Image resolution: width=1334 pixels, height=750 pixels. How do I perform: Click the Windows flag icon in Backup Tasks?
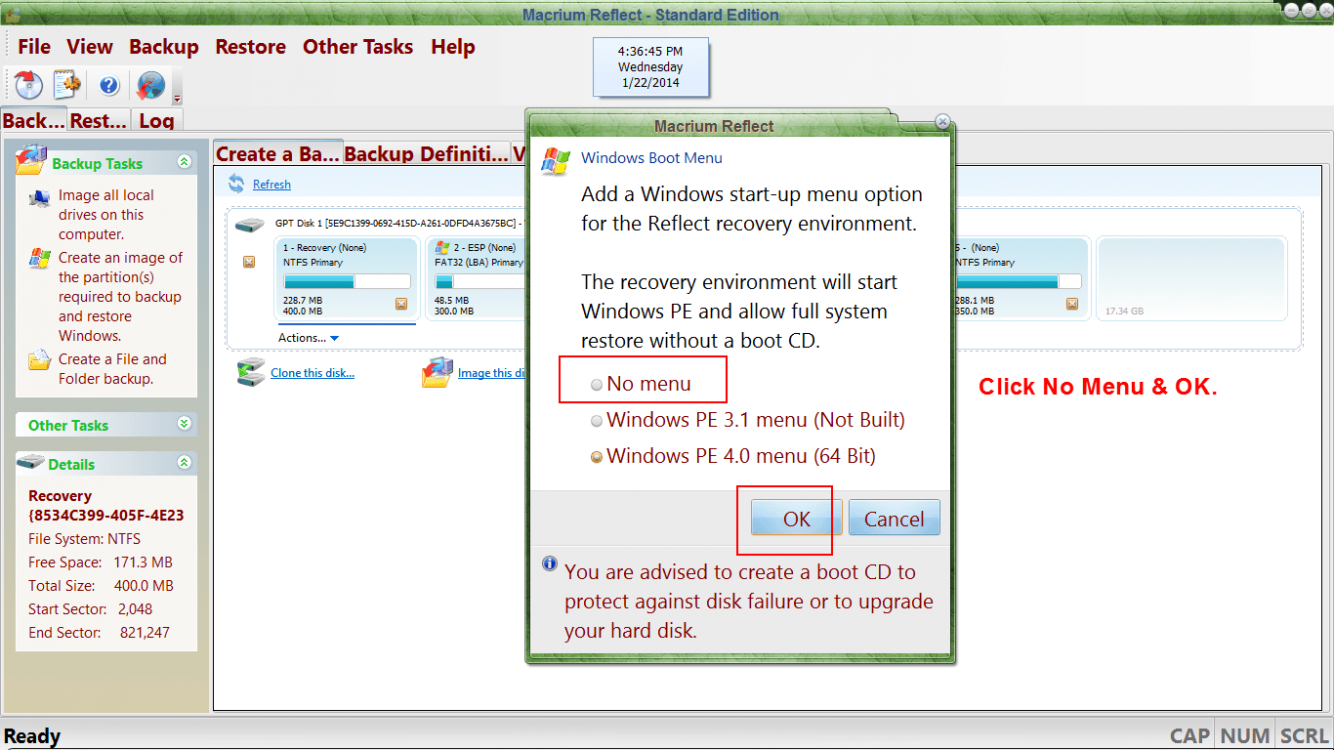click(x=40, y=259)
